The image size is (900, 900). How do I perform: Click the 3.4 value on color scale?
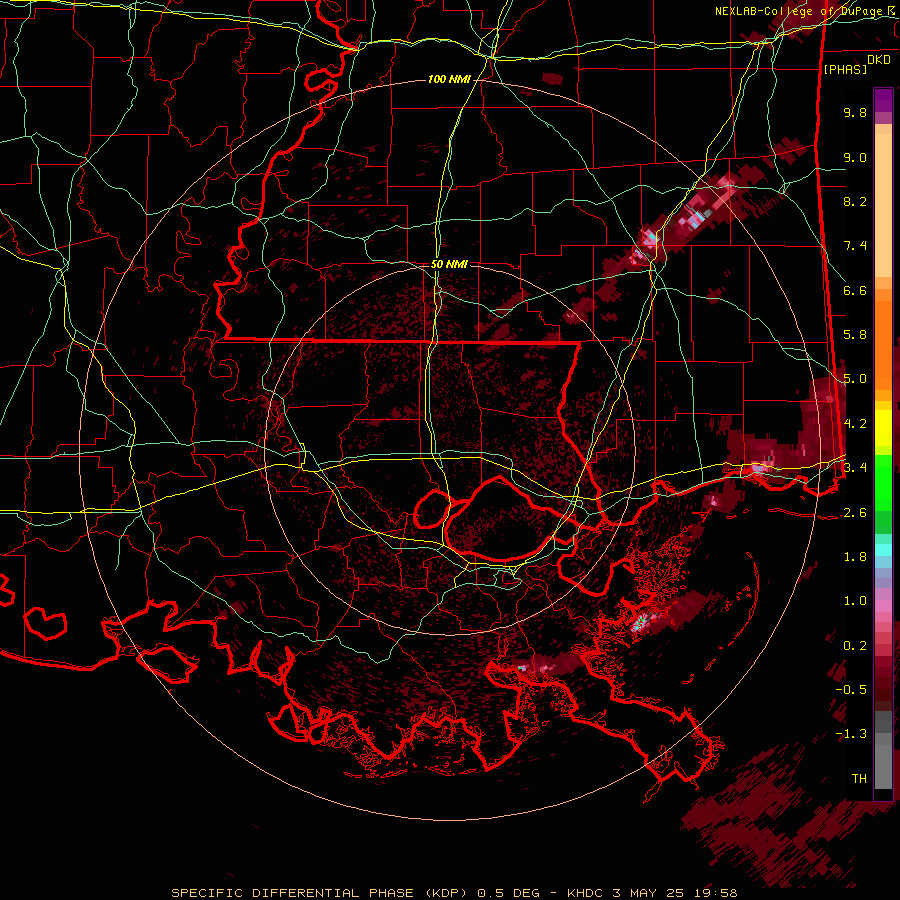point(855,468)
